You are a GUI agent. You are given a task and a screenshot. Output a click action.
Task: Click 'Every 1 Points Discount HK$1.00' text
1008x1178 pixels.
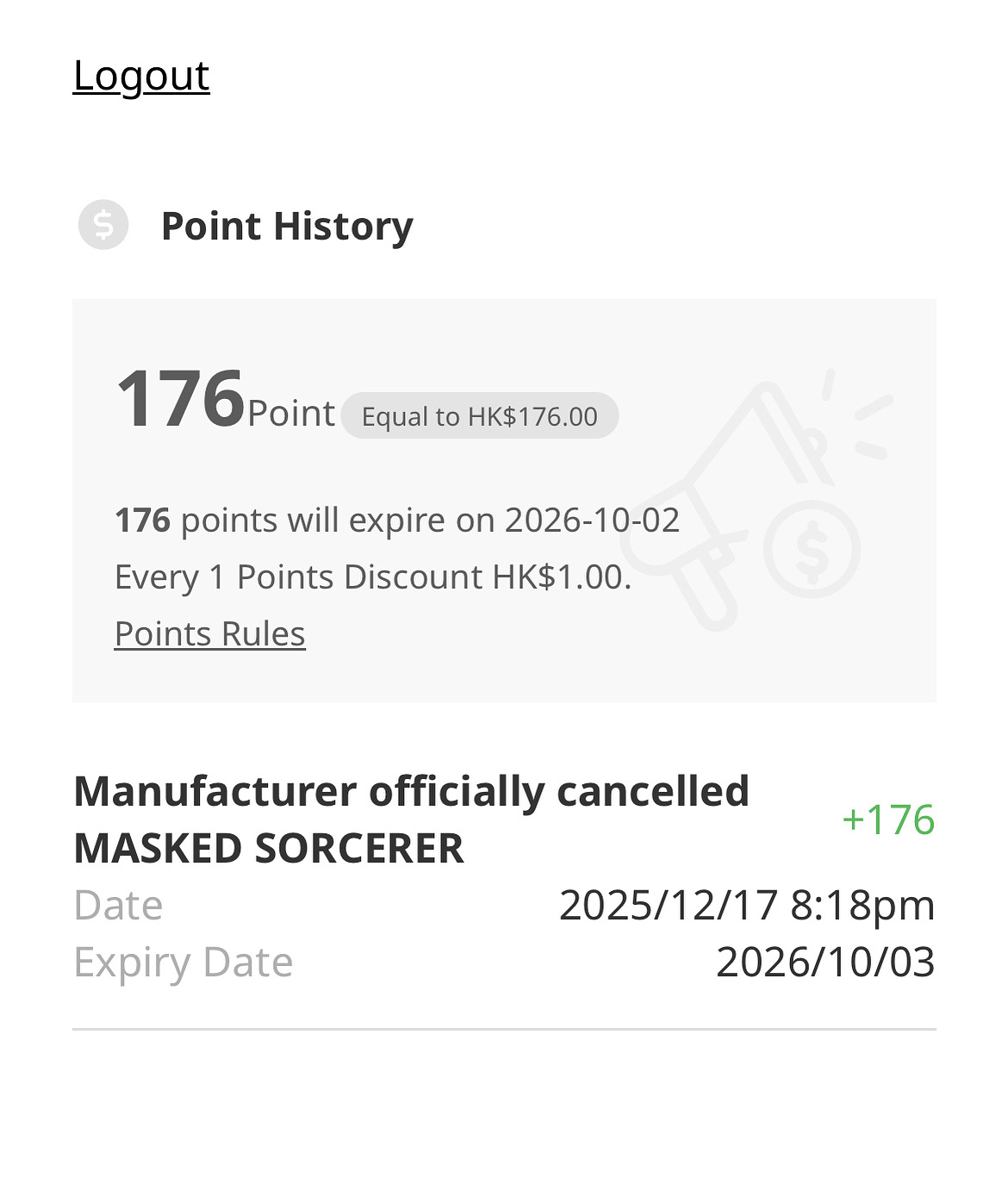[373, 577]
